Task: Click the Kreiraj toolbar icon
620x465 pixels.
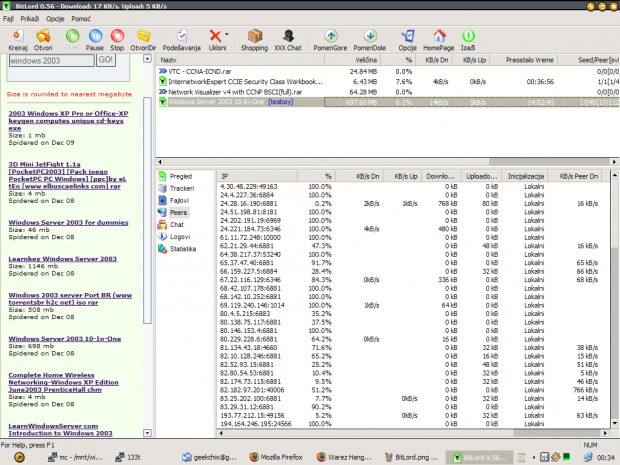Action: pos(17,40)
